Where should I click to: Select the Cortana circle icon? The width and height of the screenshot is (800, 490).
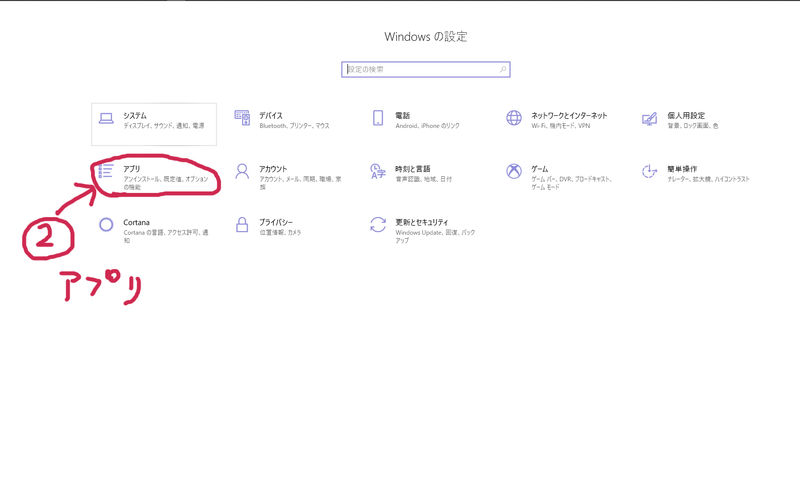coord(106,225)
